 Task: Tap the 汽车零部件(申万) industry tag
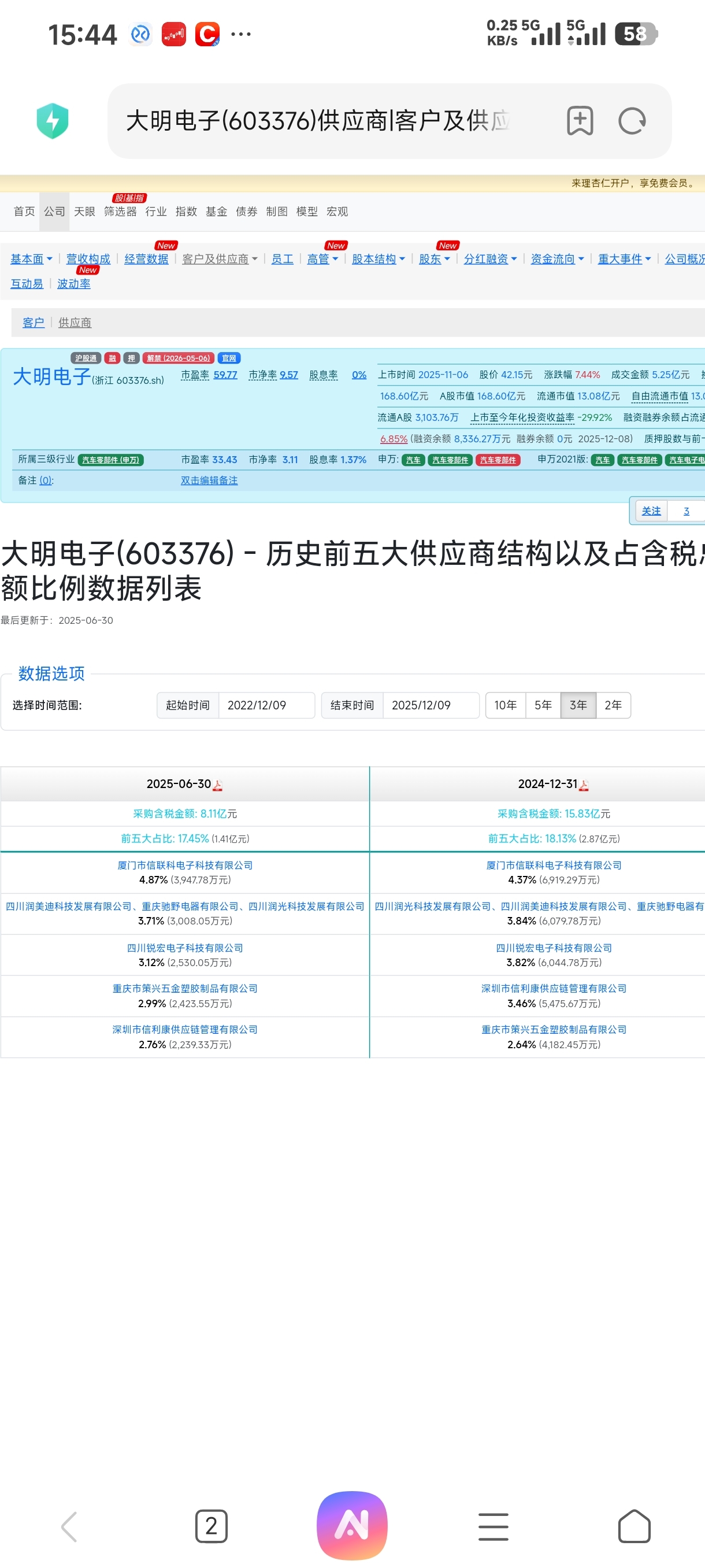click(x=111, y=460)
